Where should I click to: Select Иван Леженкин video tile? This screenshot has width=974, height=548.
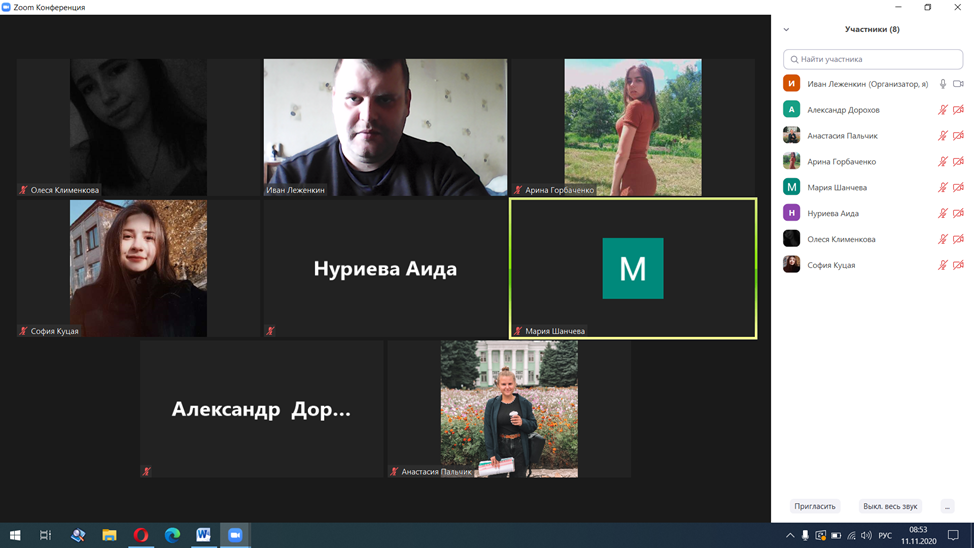pos(385,127)
